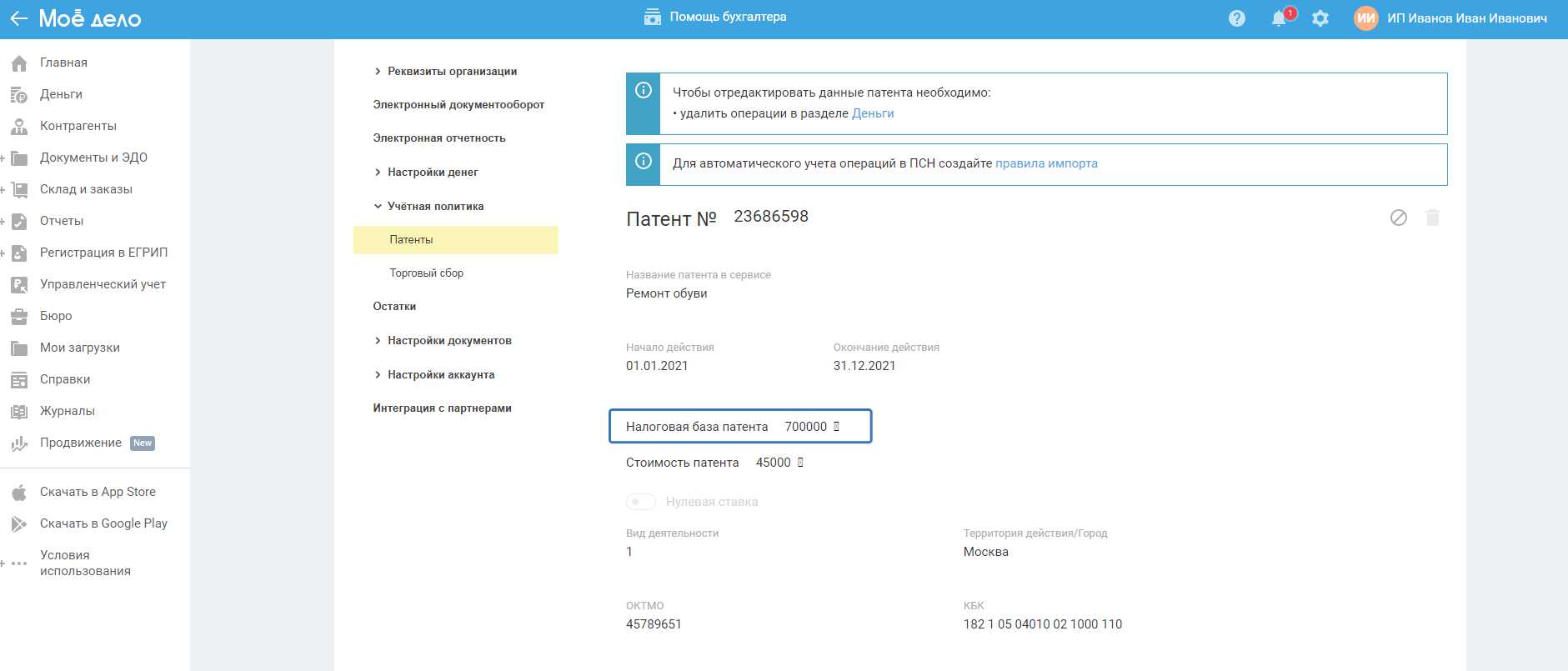1568x671 pixels.
Task: Open Электронная отчетность settings
Action: pos(439,138)
